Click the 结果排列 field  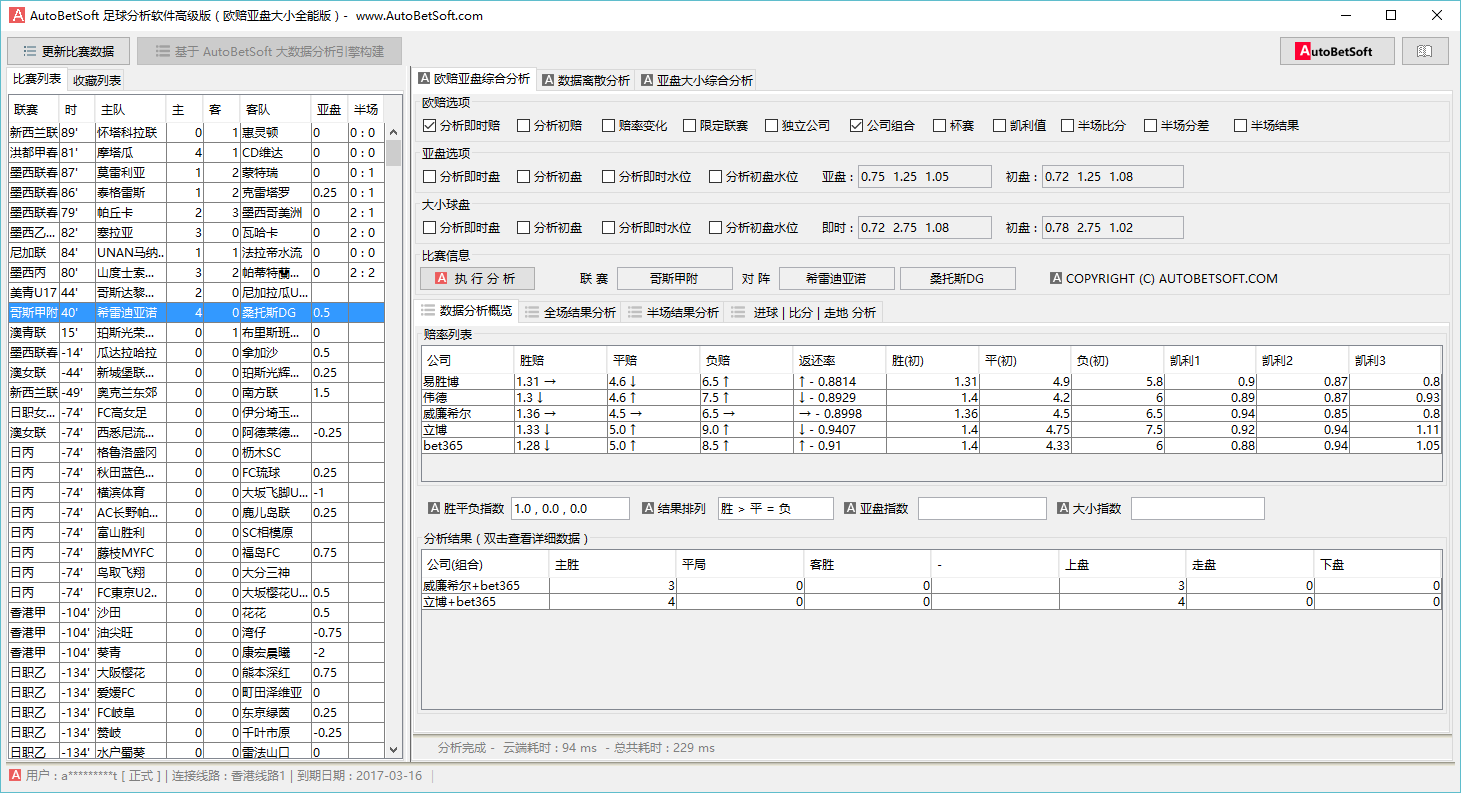tap(775, 508)
